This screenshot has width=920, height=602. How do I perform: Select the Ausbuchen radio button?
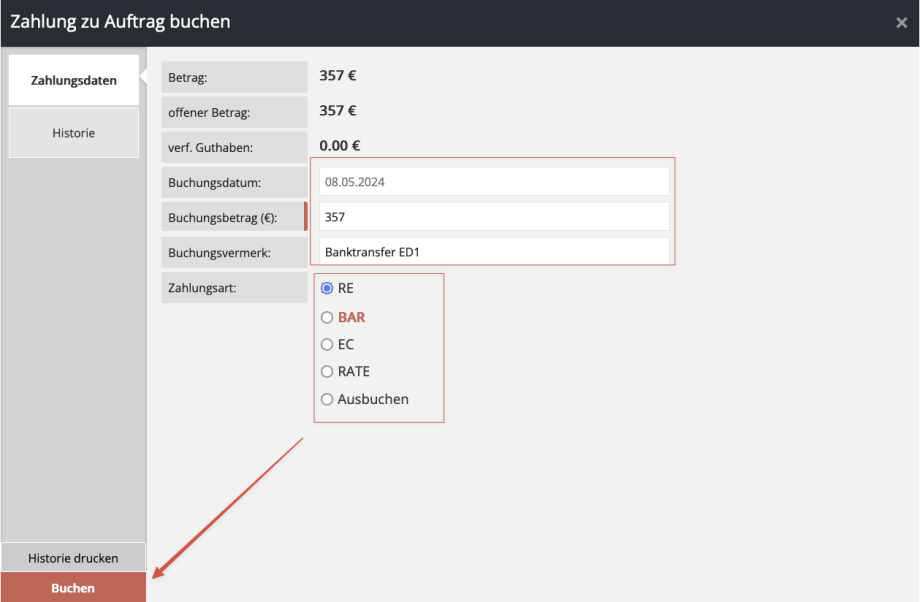tap(327, 399)
